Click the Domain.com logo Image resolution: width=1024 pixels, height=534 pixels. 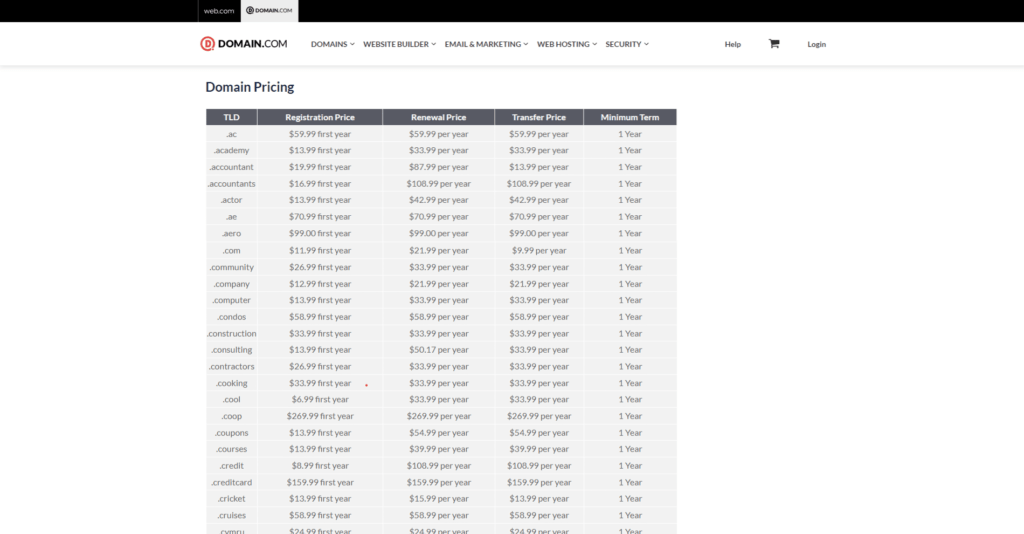[244, 44]
